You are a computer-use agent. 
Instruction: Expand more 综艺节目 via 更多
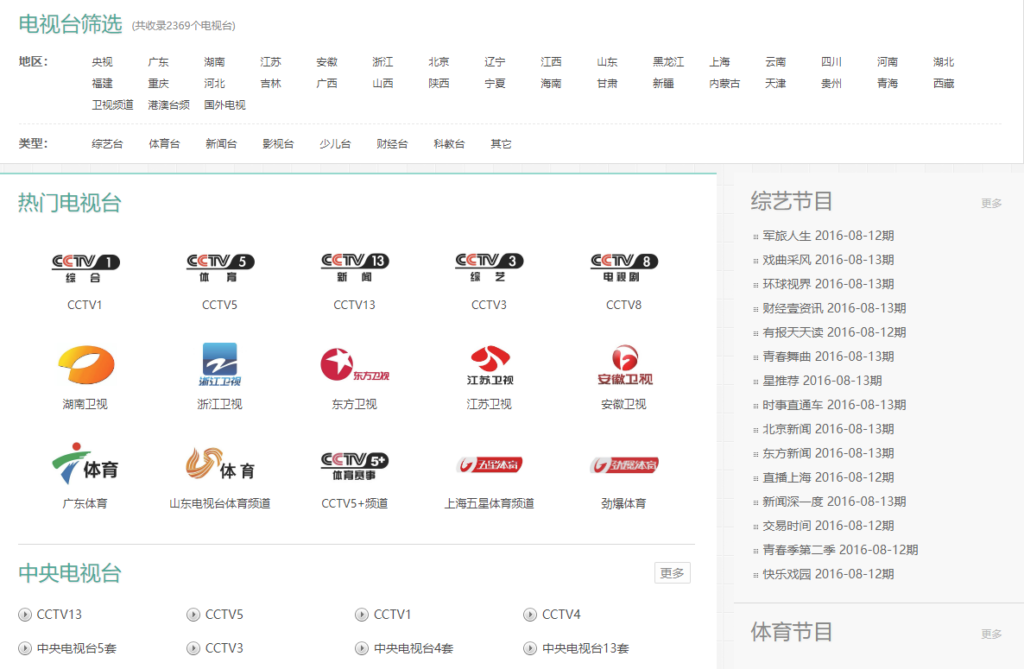991,203
